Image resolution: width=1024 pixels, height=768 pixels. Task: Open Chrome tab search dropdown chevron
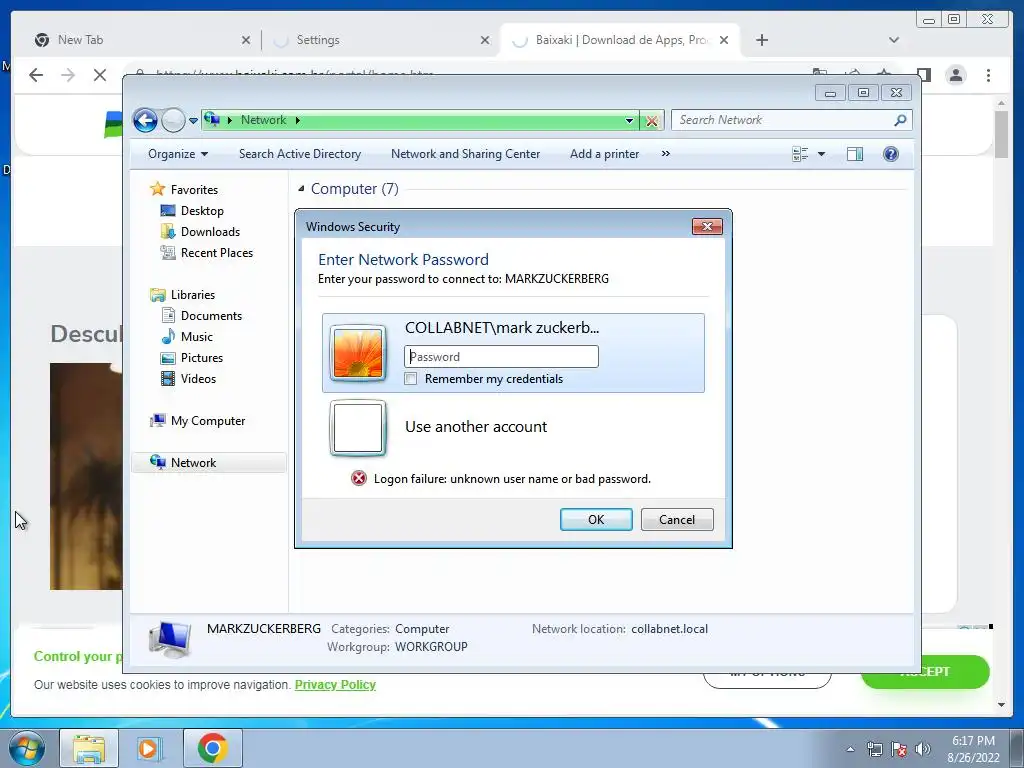(x=894, y=40)
